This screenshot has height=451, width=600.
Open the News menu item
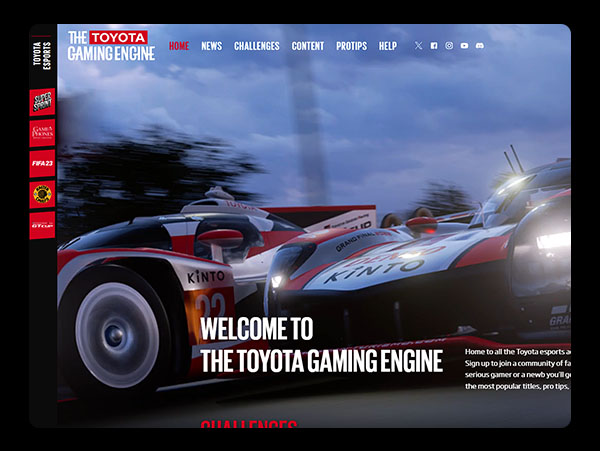point(211,46)
